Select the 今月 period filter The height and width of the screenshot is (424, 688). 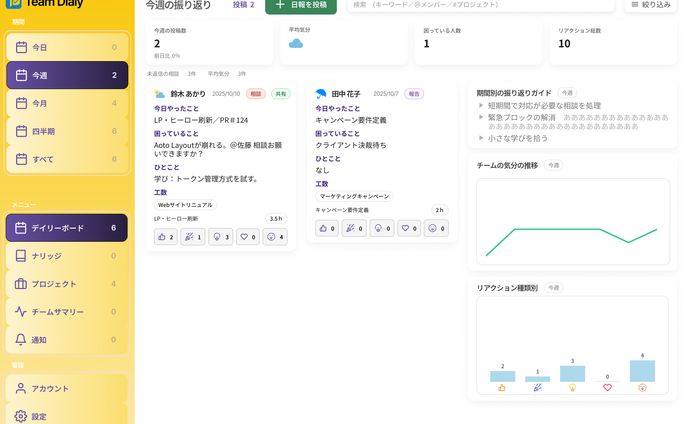[x=67, y=103]
